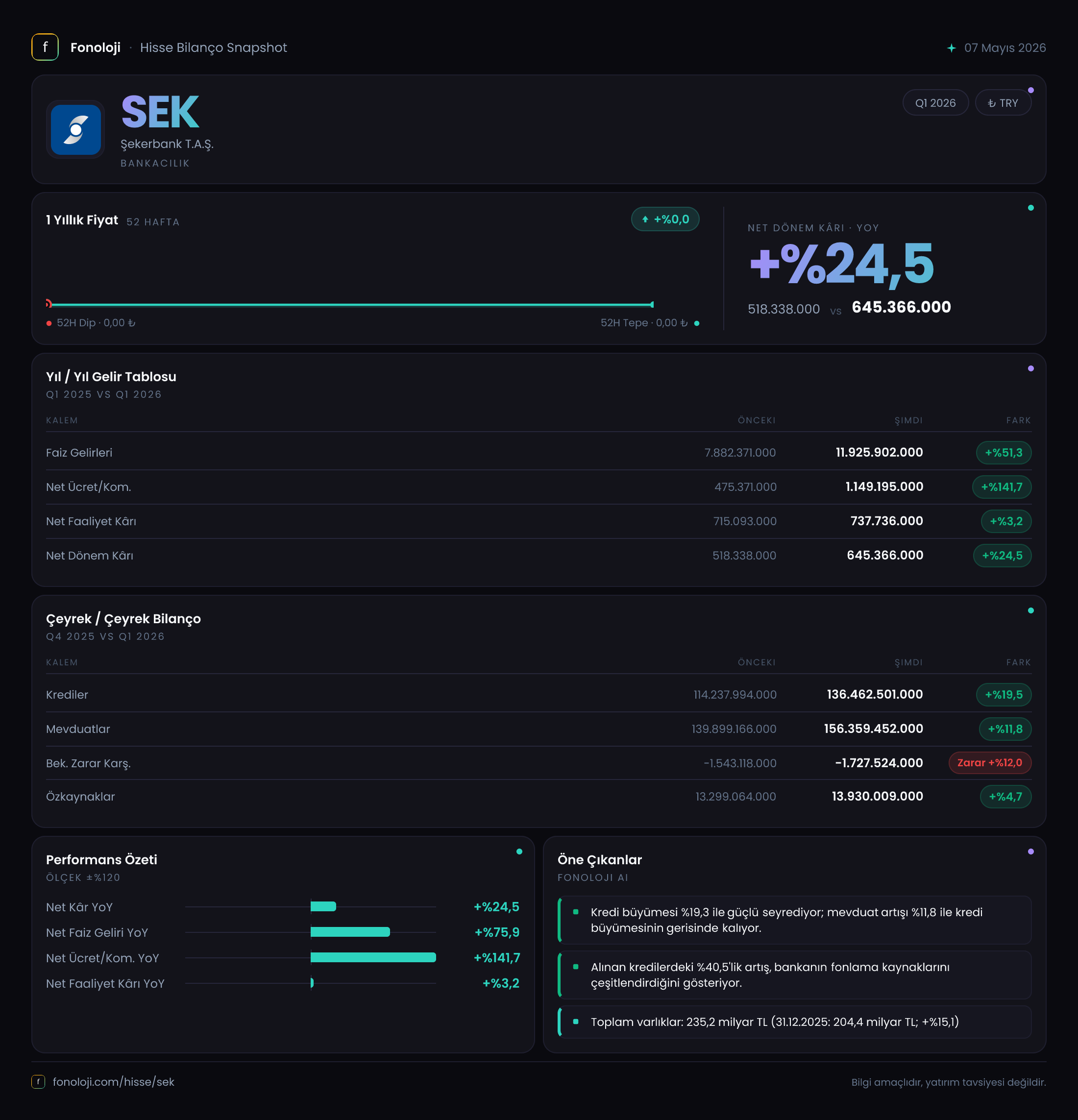This screenshot has height=1120, width=1078.
Task: Click the +%24,5 badge in Net Dönem Kârı row
Action: (1002, 556)
